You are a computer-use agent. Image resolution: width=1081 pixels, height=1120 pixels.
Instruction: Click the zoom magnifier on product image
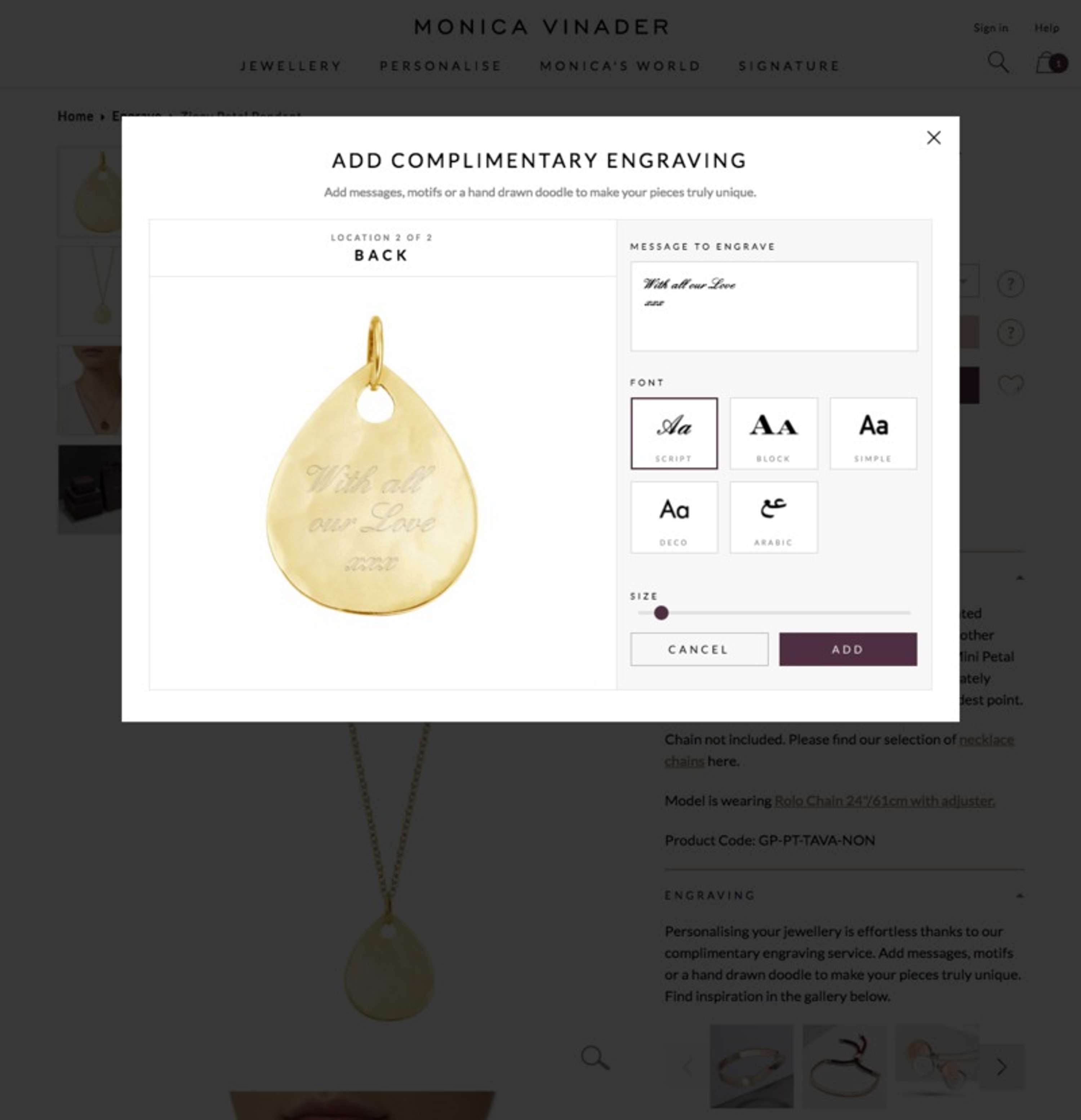coord(595,1058)
